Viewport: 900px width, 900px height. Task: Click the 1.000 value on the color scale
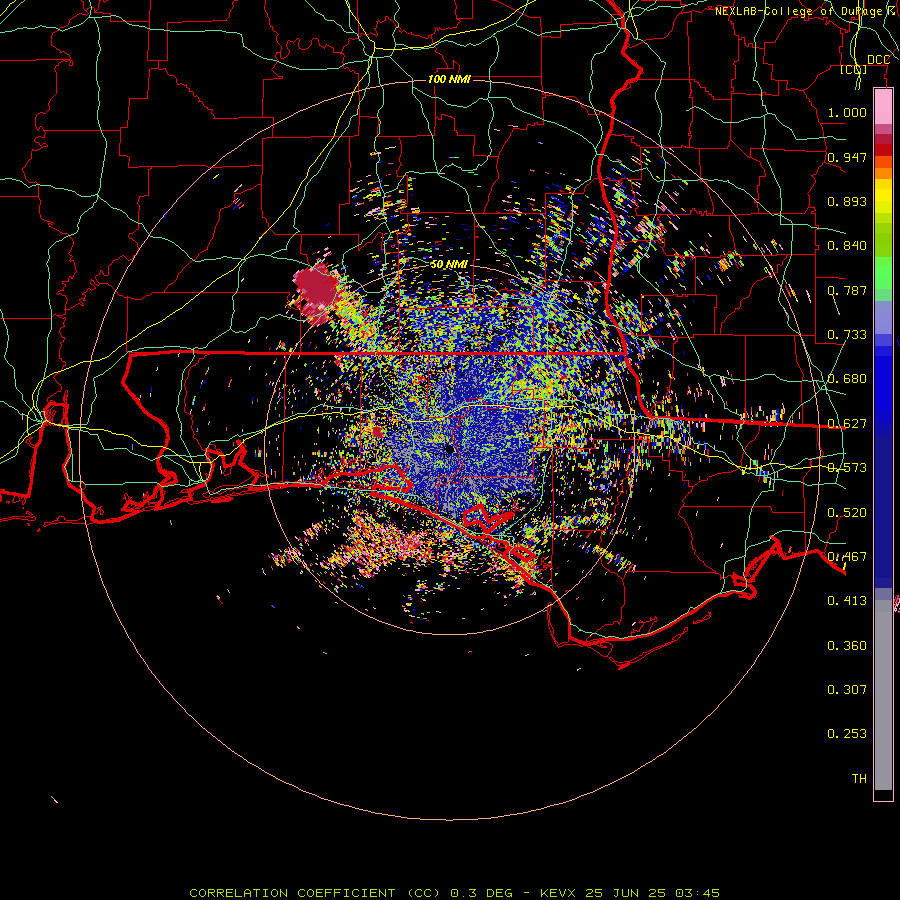[847, 112]
